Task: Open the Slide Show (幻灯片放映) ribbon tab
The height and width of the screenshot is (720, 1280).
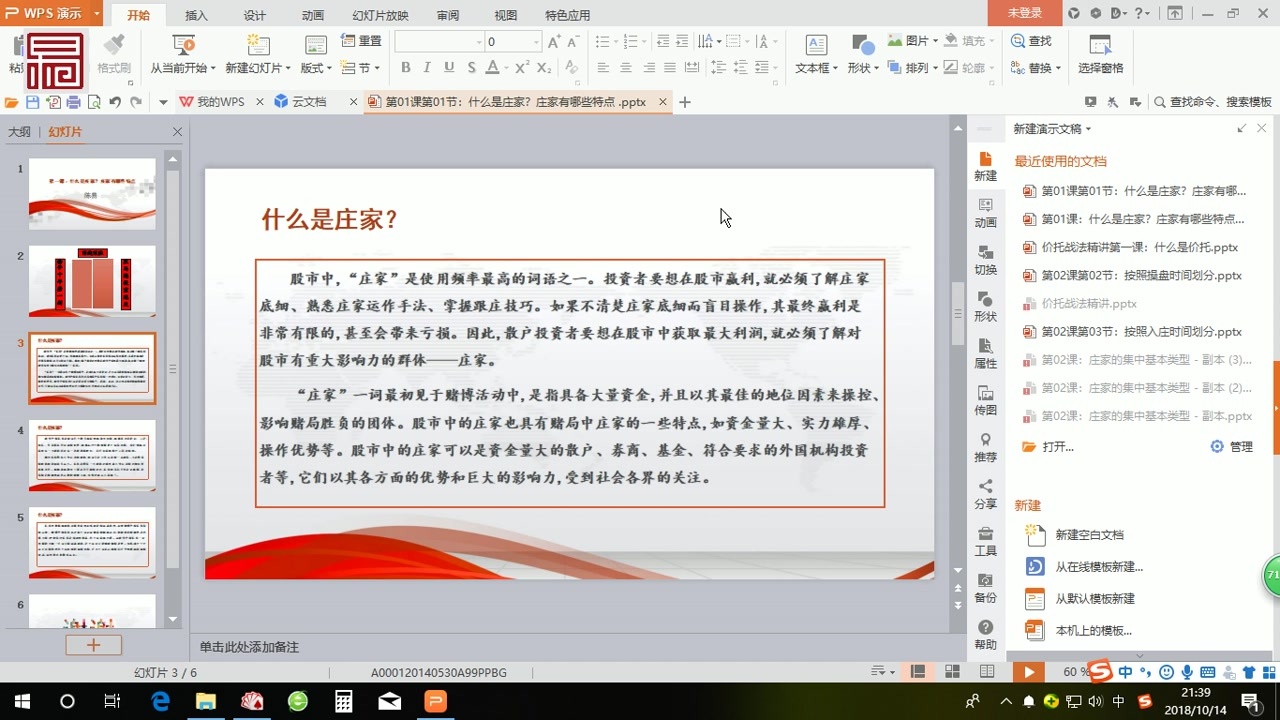Action: pyautogui.click(x=380, y=15)
